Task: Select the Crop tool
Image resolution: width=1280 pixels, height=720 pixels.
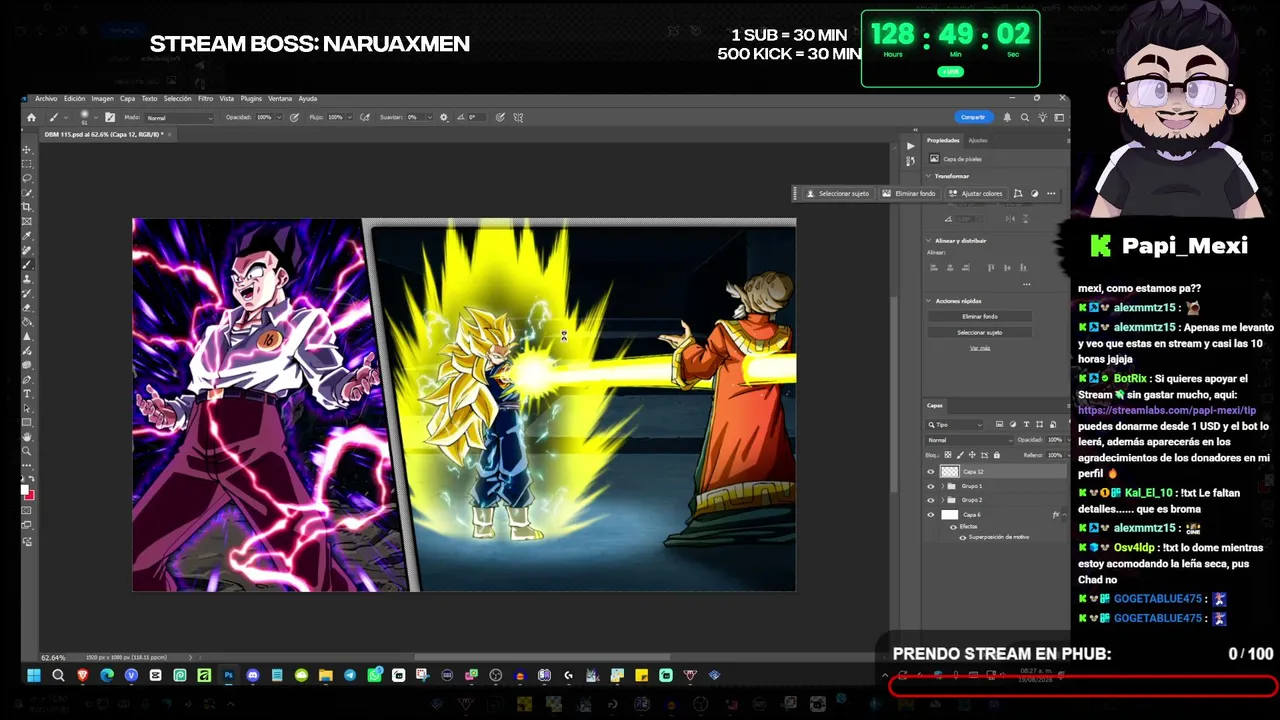Action: coord(27,207)
